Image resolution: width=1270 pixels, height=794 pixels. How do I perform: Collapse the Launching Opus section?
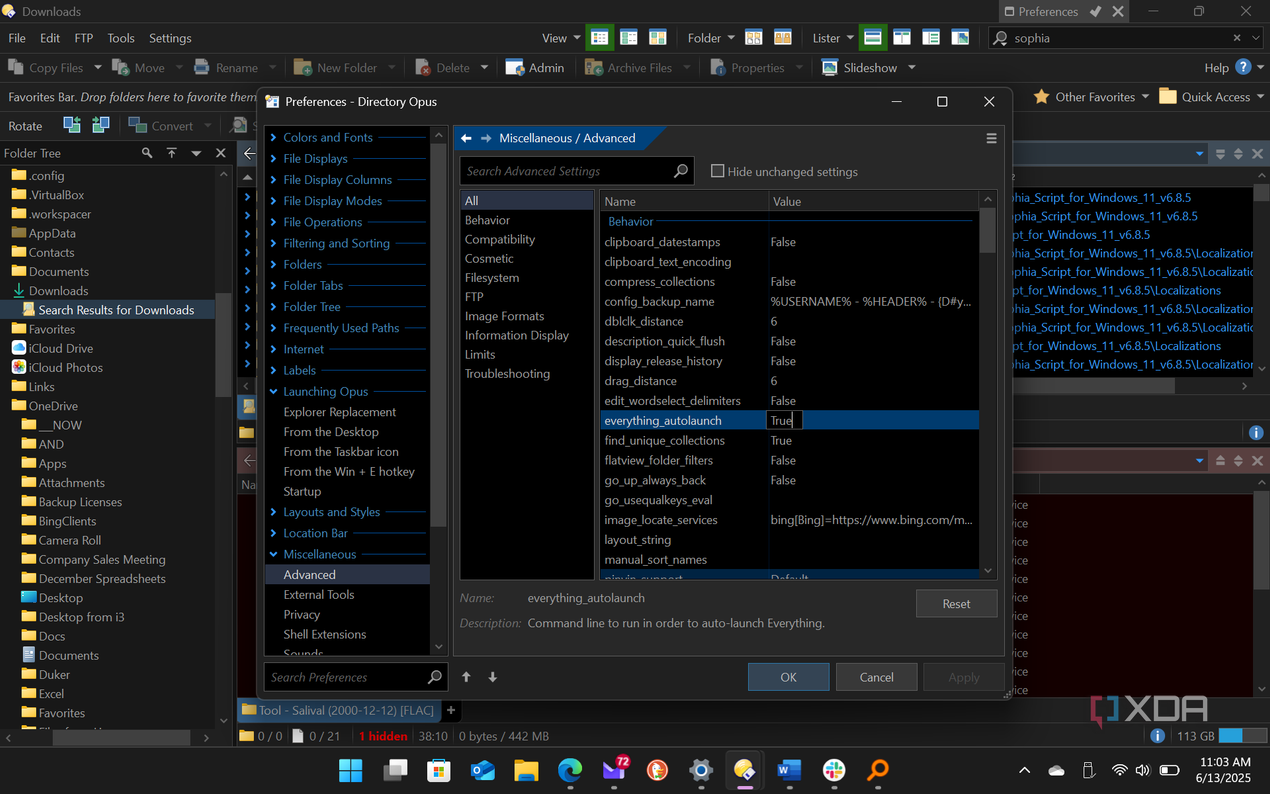pyautogui.click(x=274, y=392)
